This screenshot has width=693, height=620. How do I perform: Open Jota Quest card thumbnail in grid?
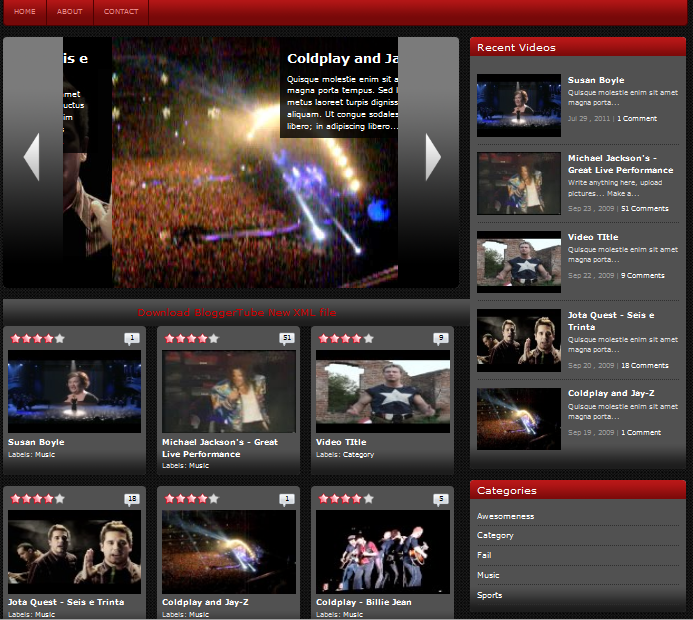point(74,552)
